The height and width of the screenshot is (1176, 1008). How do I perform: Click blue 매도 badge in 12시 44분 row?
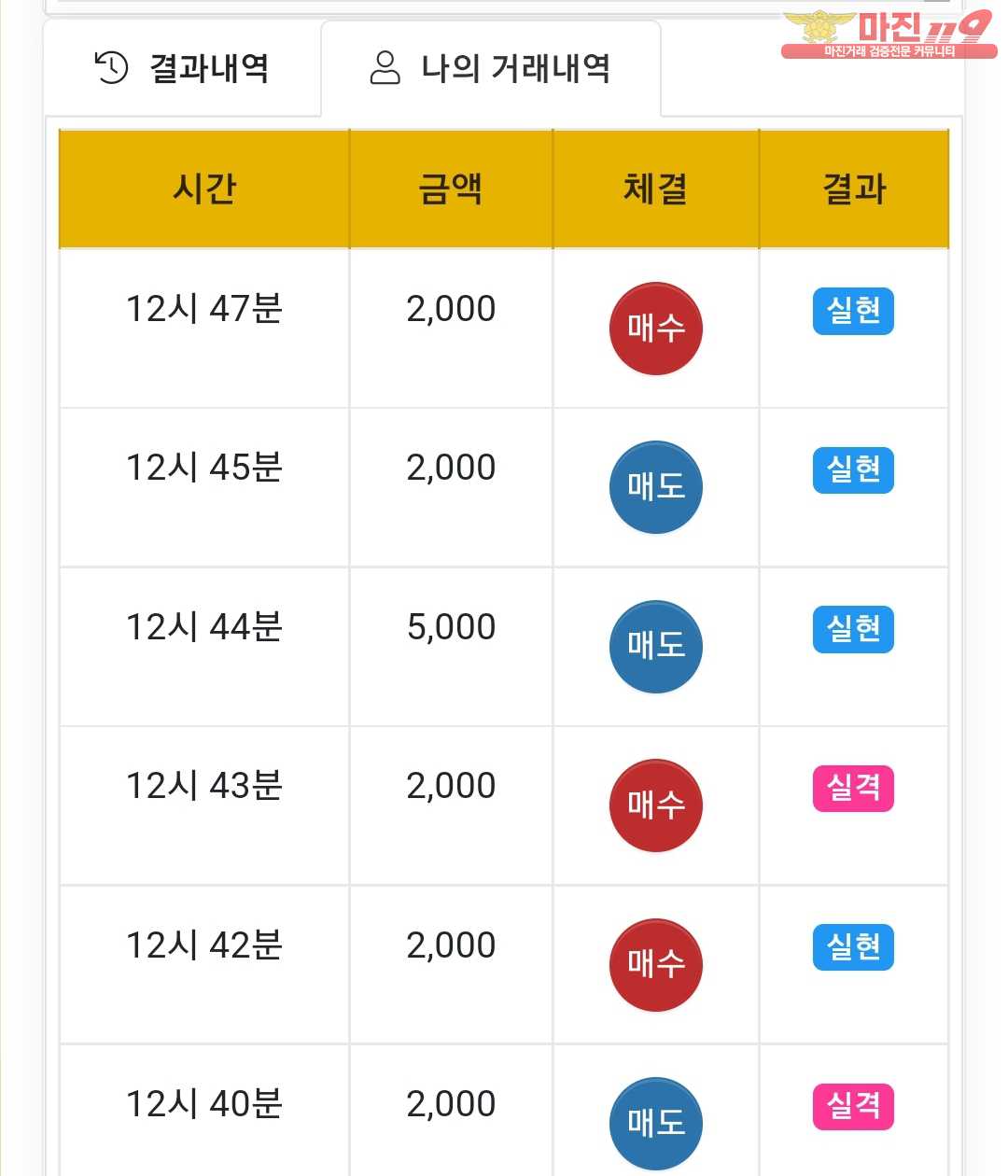[655, 646]
